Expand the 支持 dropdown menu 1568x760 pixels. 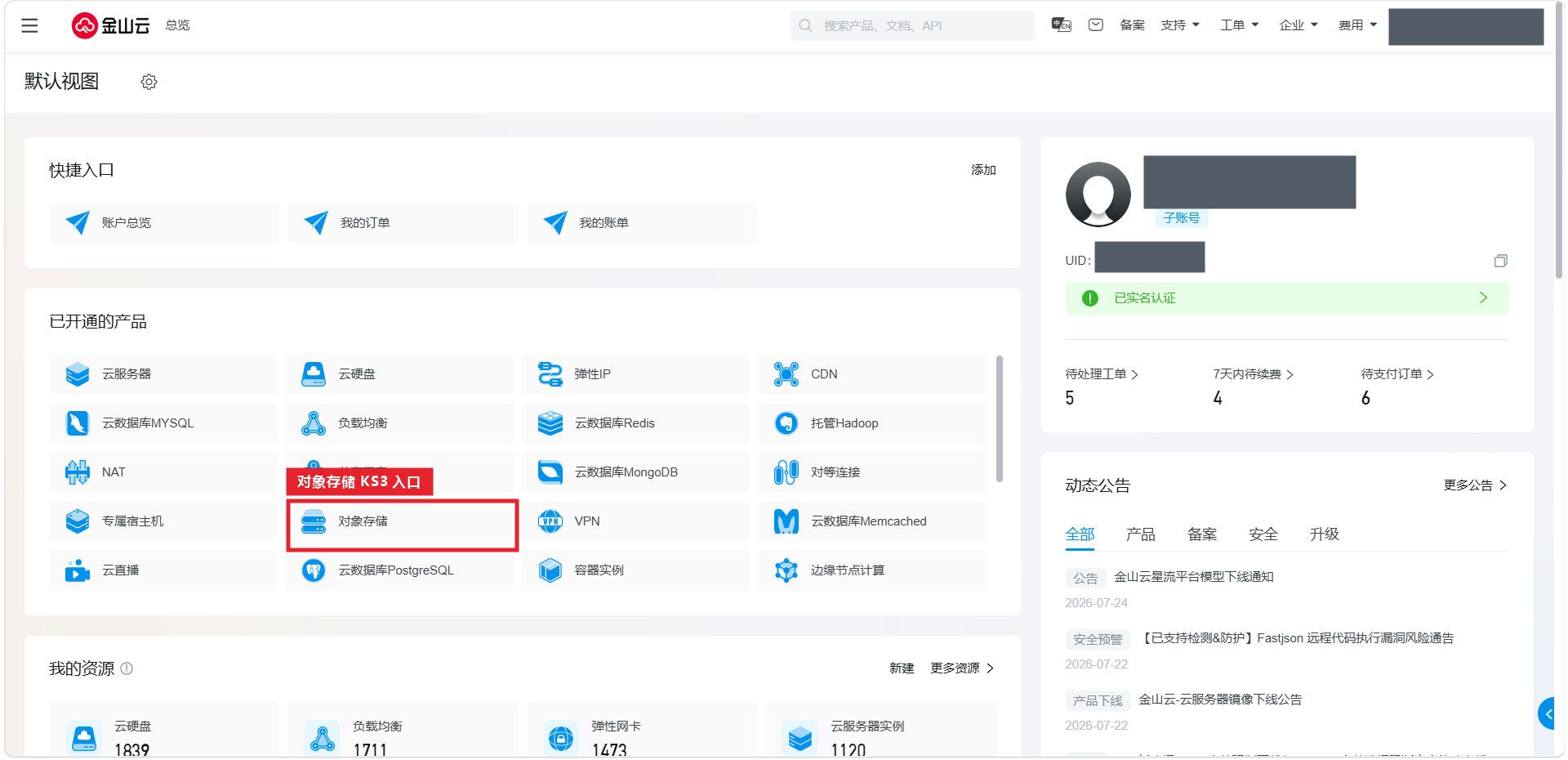[x=1180, y=25]
